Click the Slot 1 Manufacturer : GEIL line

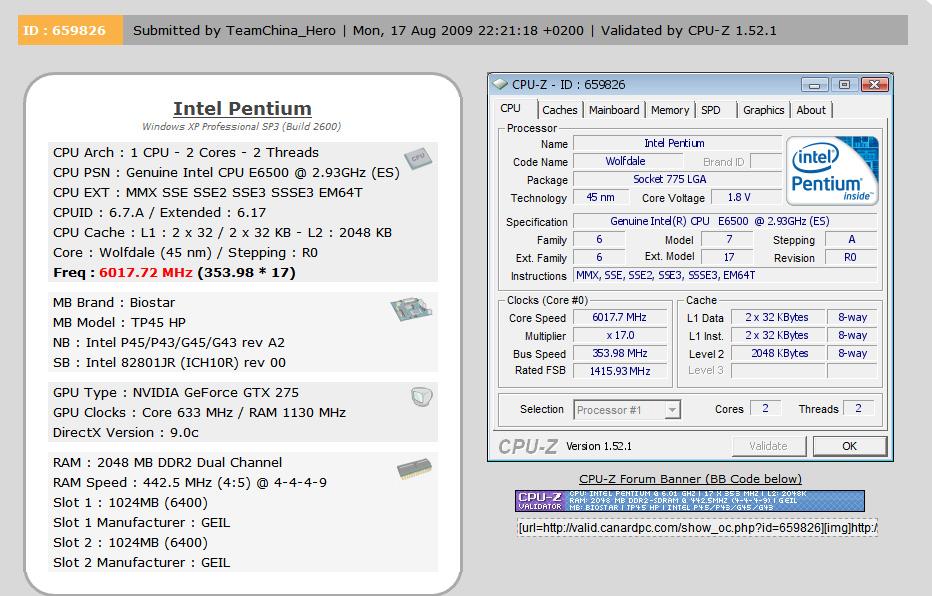(141, 522)
